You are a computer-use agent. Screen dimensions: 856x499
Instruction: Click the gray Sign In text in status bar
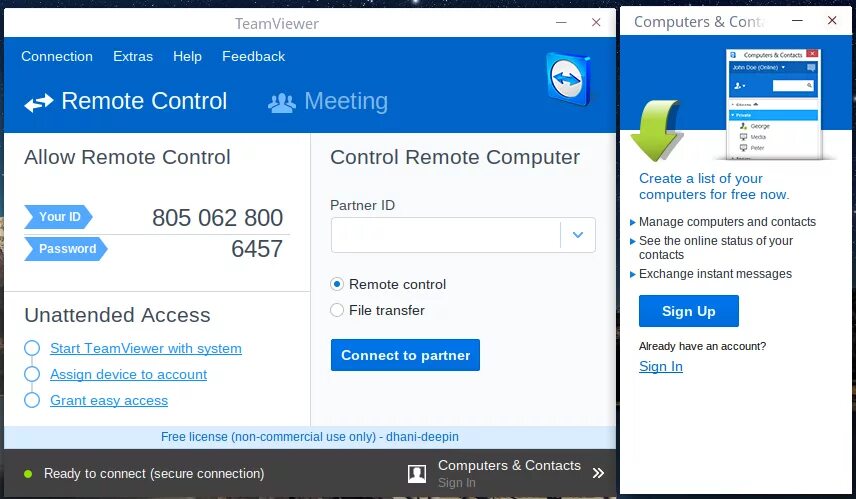[x=456, y=483]
